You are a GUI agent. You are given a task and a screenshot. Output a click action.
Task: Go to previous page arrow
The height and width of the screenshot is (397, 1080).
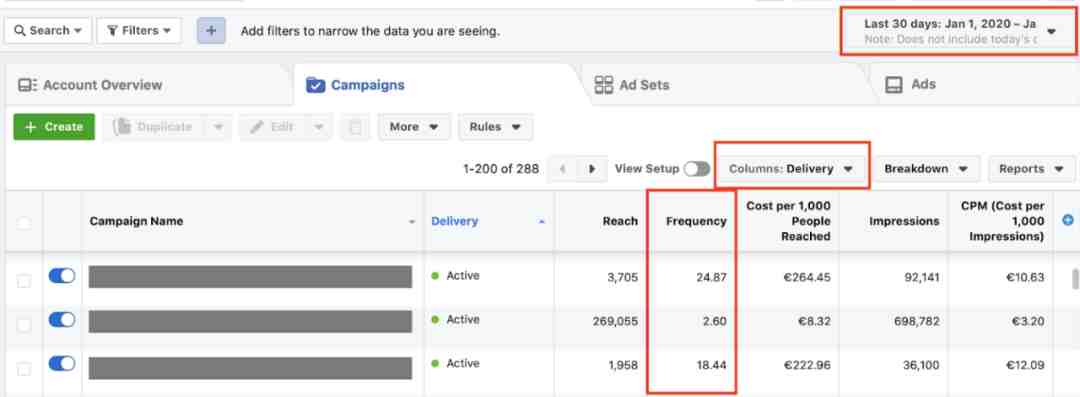coord(563,169)
